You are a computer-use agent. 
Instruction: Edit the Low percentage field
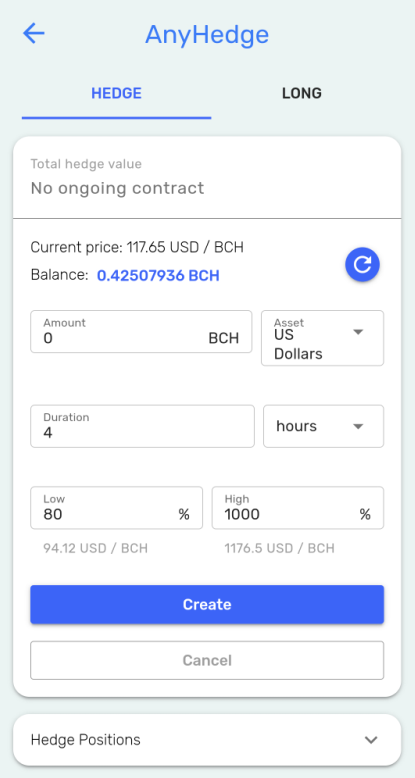click(117, 508)
